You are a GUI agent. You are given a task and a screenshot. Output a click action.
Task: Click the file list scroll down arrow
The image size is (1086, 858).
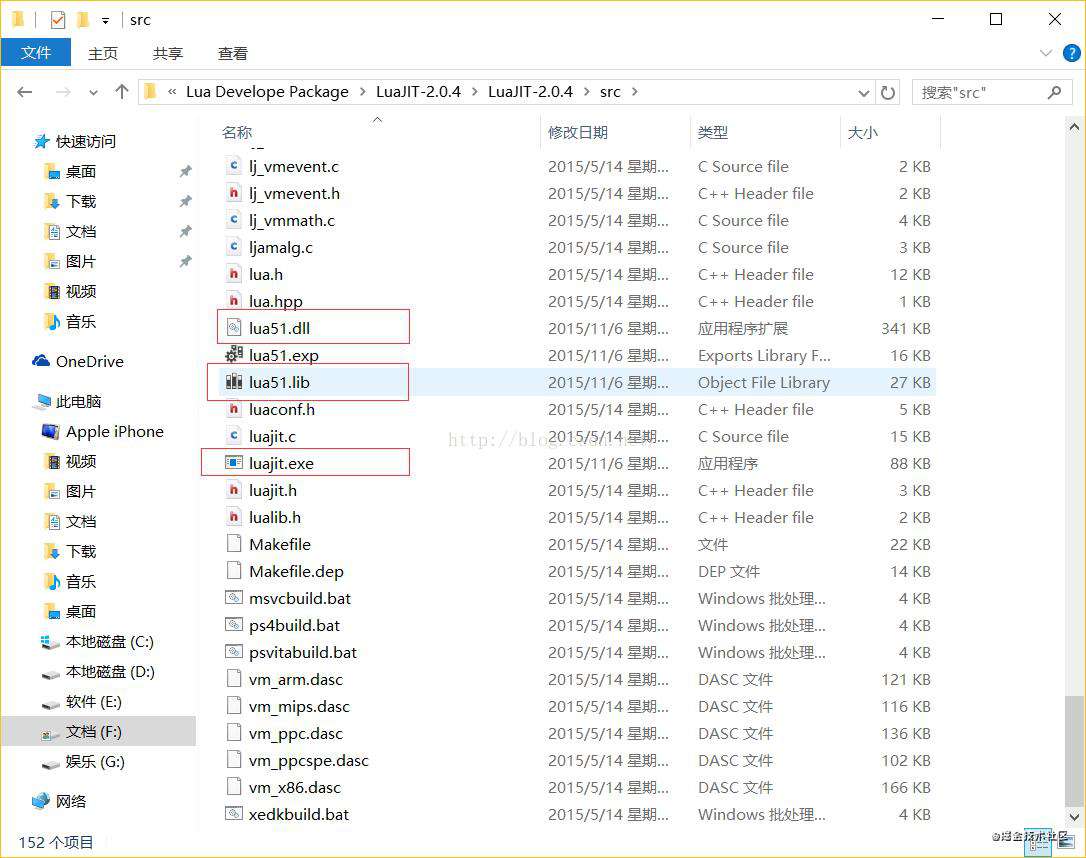tap(1074, 816)
